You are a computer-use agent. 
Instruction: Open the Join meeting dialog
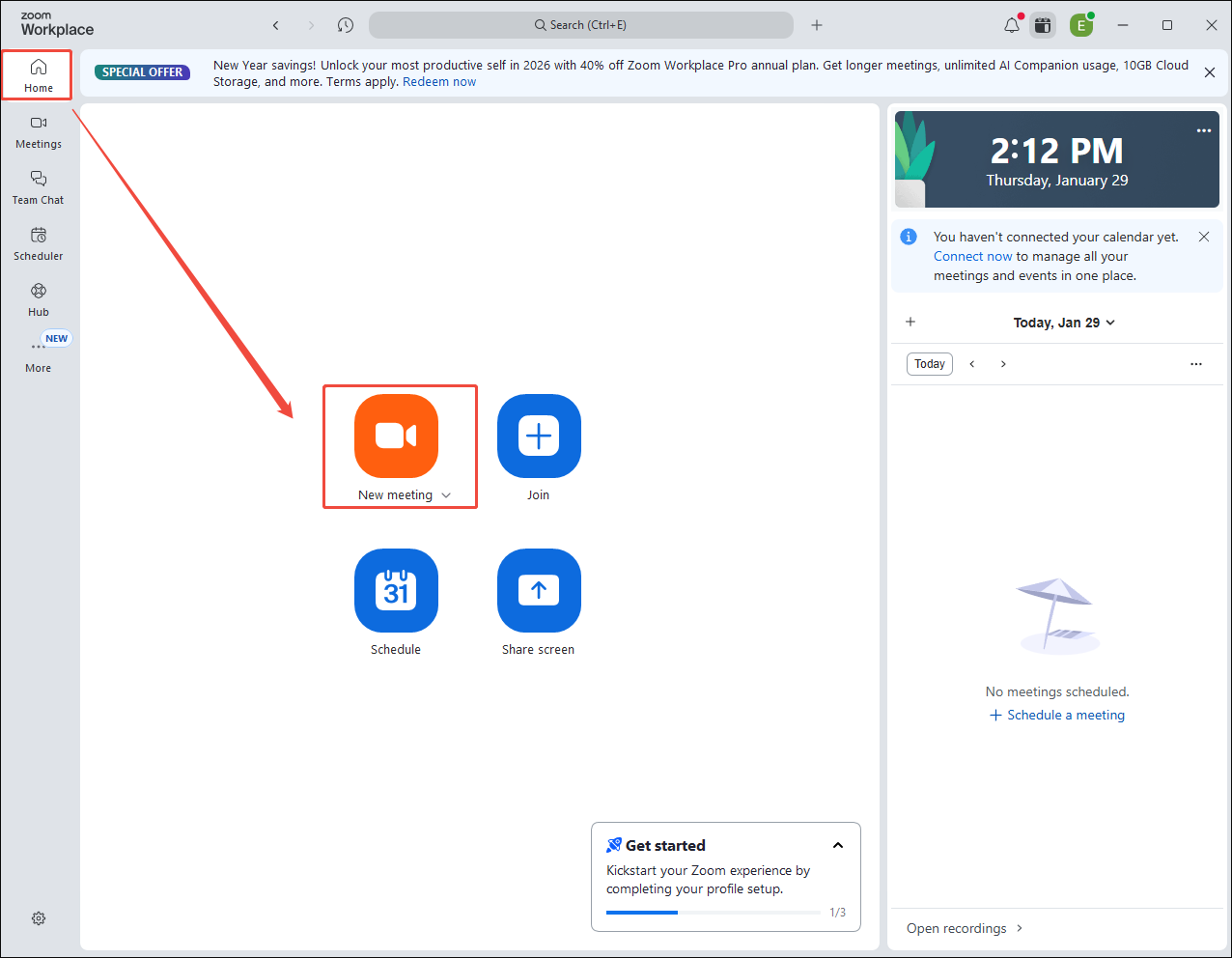[538, 437]
